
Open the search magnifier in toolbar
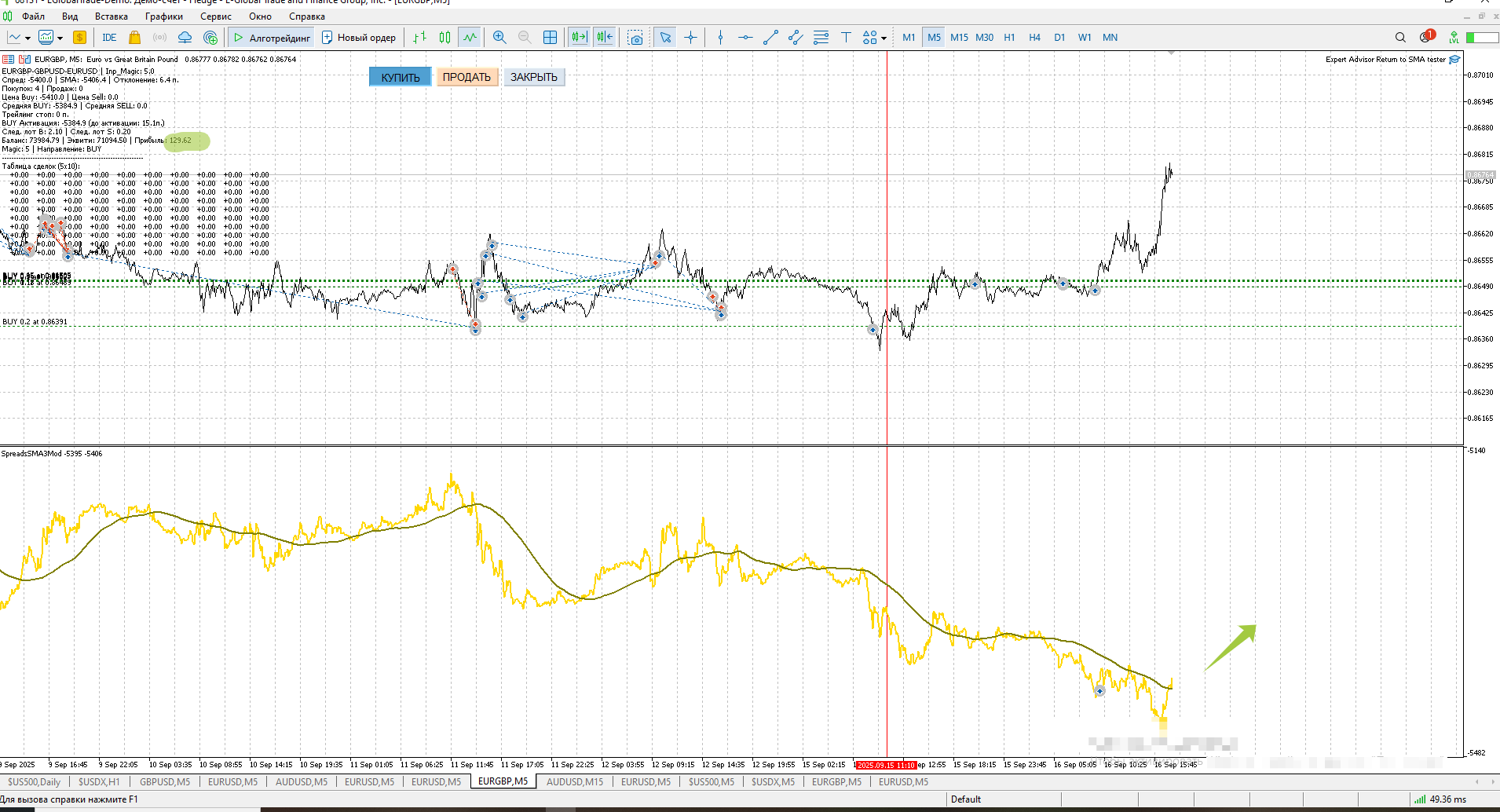point(1400,38)
